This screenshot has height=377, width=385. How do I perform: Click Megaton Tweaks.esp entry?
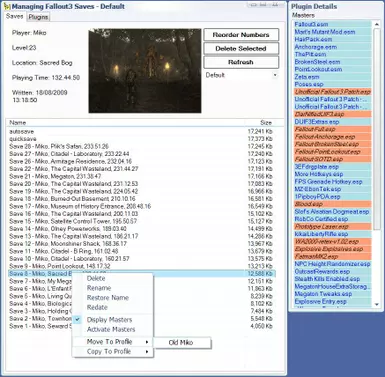332,294
